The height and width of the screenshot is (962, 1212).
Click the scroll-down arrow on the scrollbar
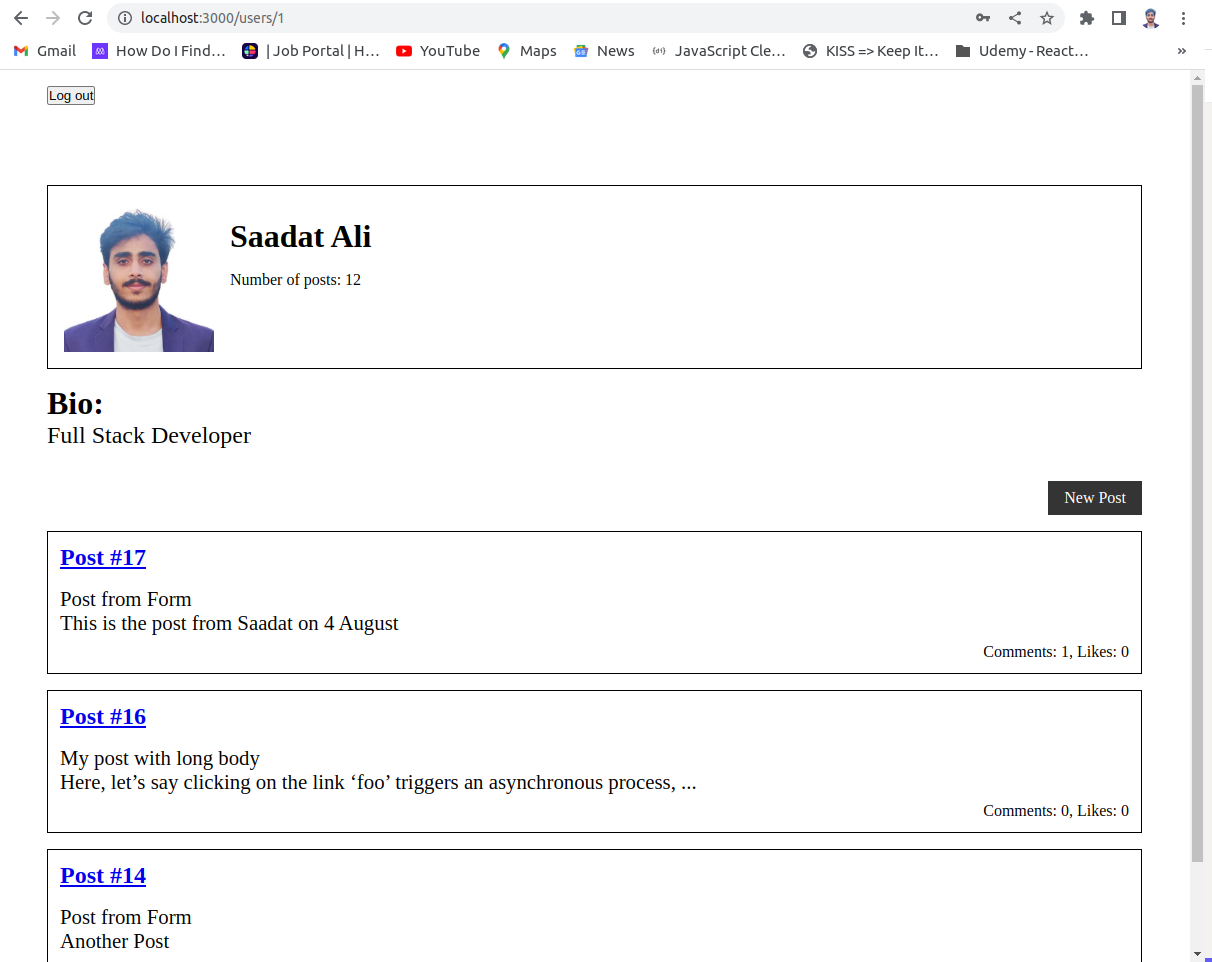1198,955
